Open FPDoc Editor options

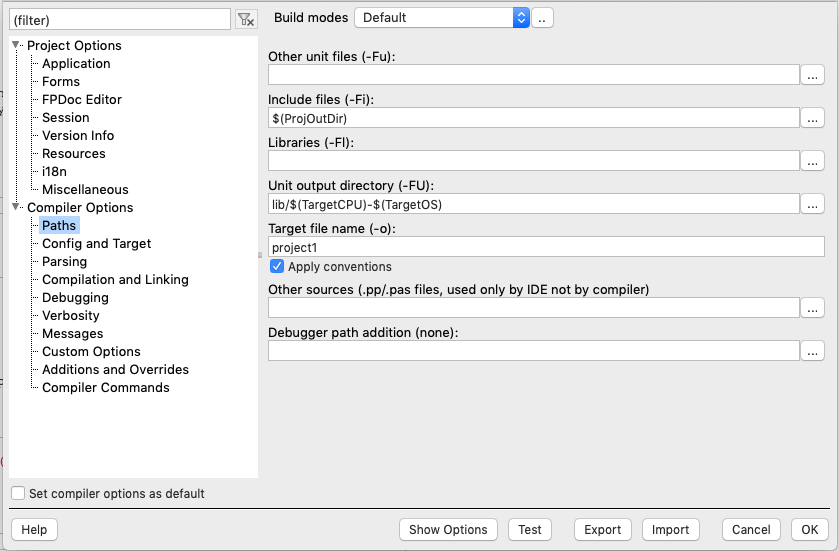point(82,100)
